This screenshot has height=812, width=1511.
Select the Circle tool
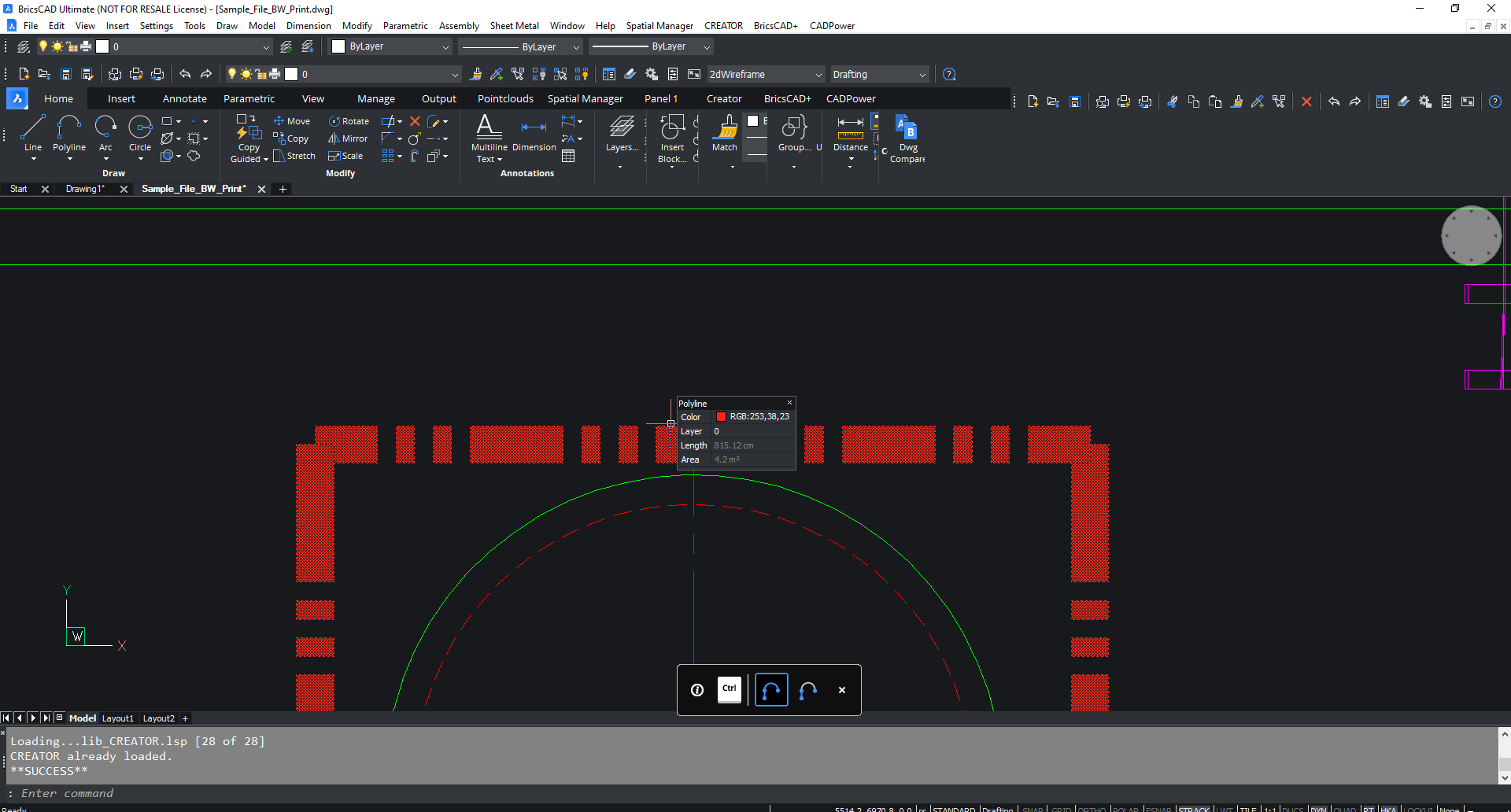tap(139, 134)
